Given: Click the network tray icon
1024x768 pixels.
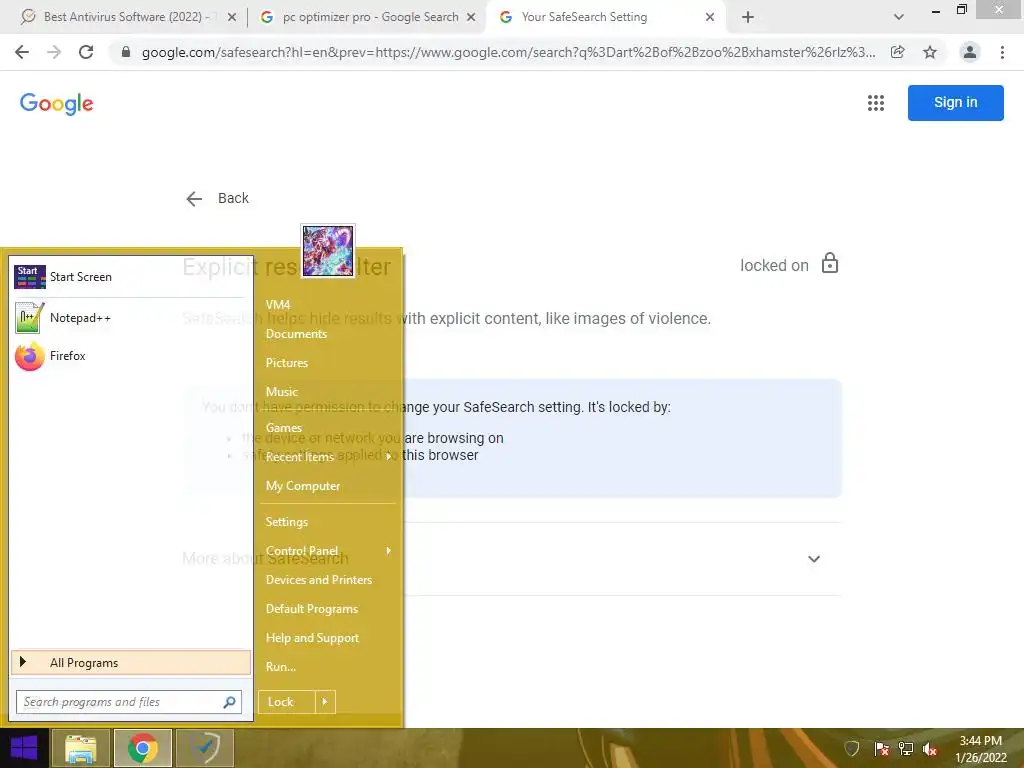Looking at the screenshot, I should click(x=906, y=748).
